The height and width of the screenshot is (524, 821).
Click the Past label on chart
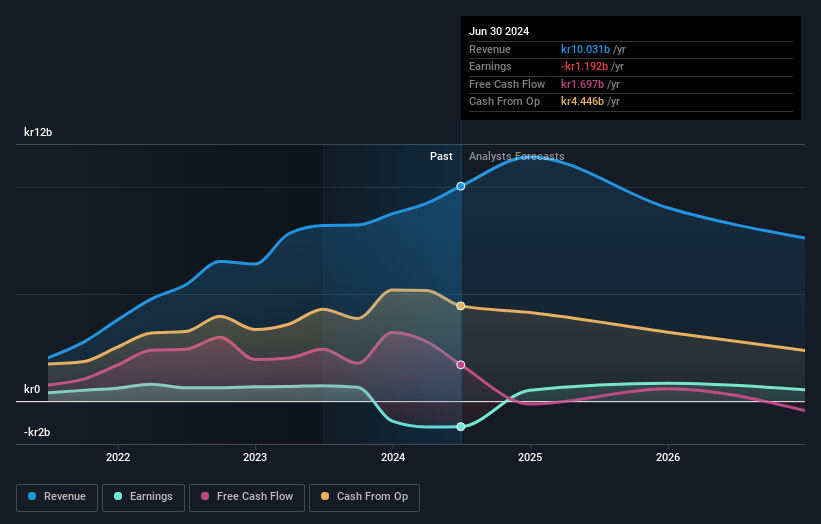(x=441, y=156)
